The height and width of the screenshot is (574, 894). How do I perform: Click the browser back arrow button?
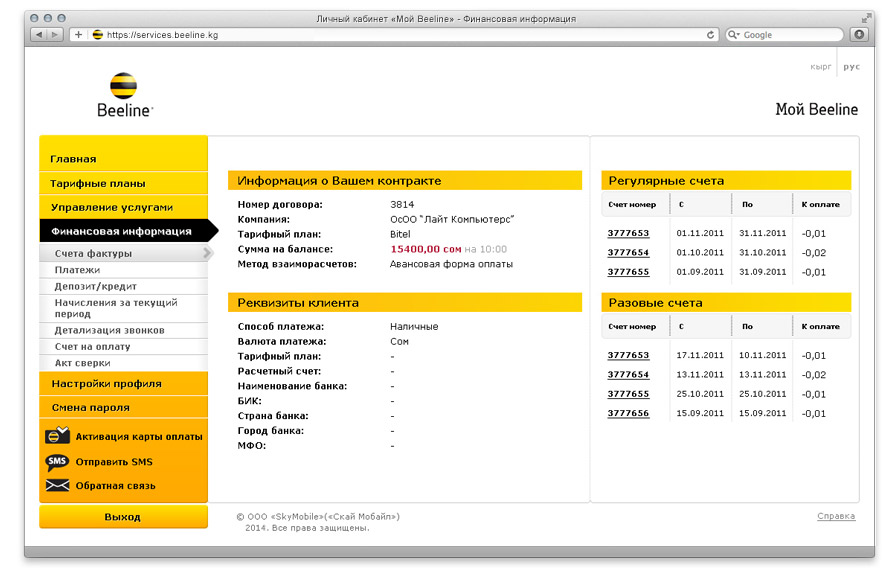[39, 35]
